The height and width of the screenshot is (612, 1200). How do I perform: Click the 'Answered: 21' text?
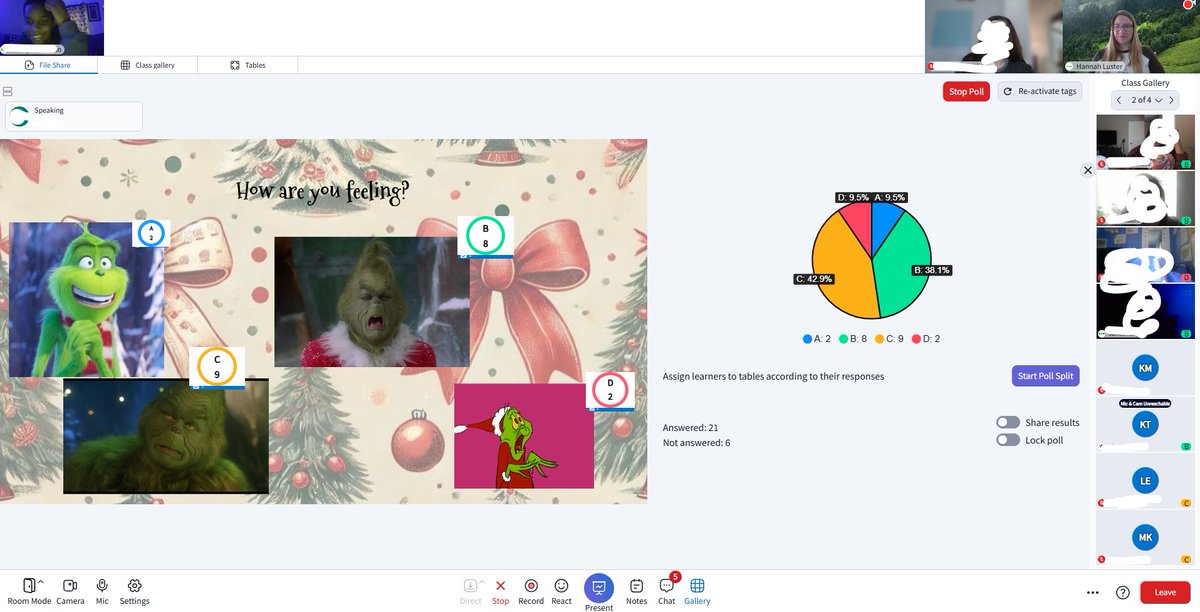[691, 427]
